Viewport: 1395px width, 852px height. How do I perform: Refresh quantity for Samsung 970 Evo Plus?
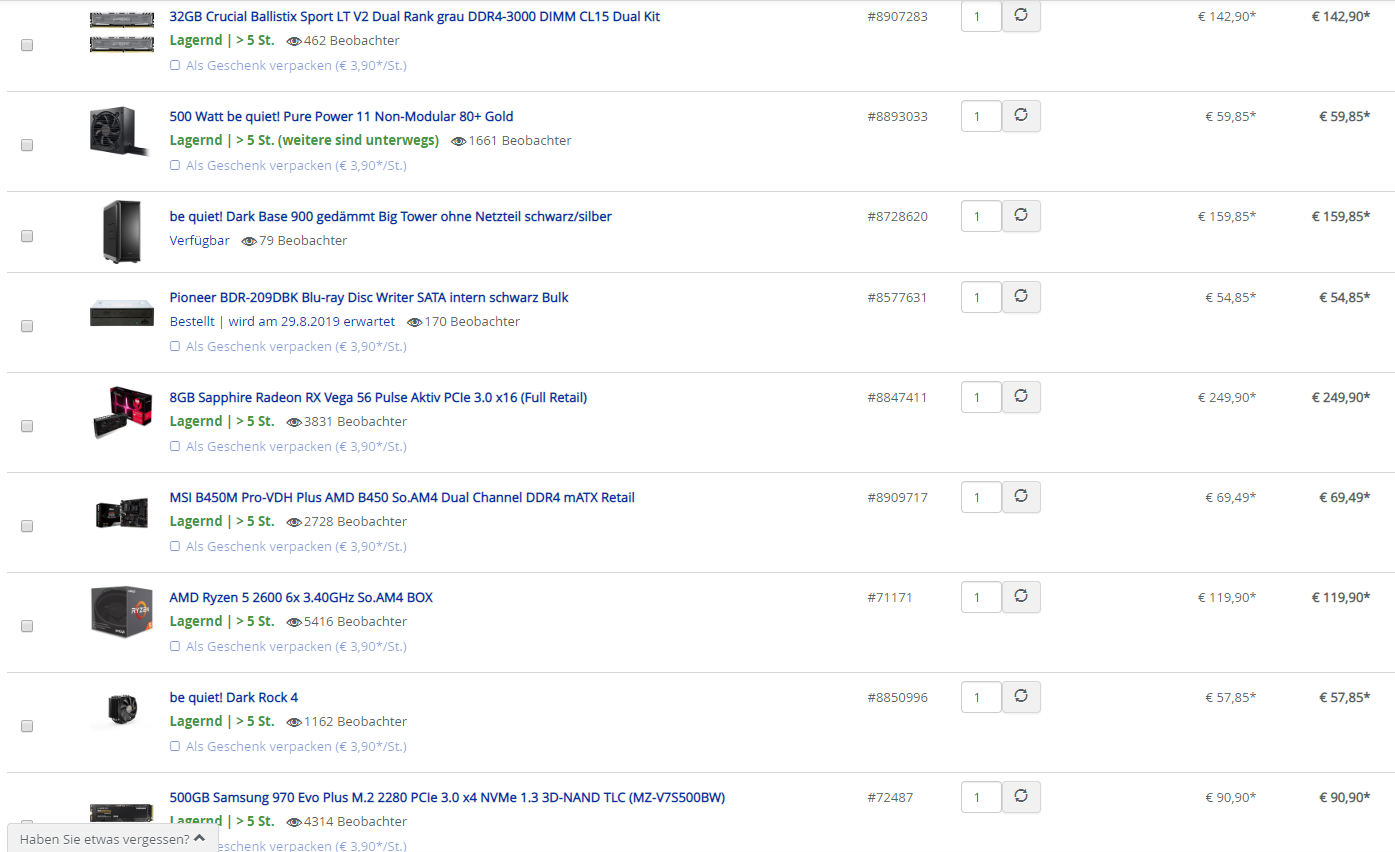[1021, 797]
